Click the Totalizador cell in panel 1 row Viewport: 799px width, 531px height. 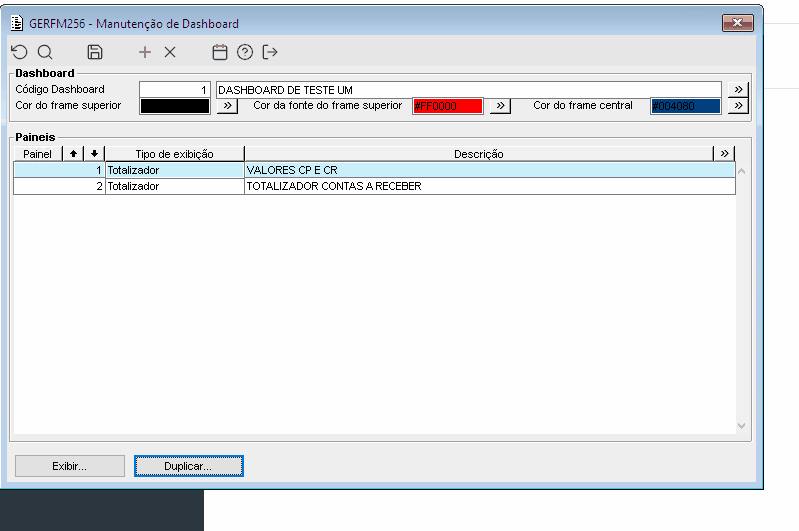coord(175,170)
